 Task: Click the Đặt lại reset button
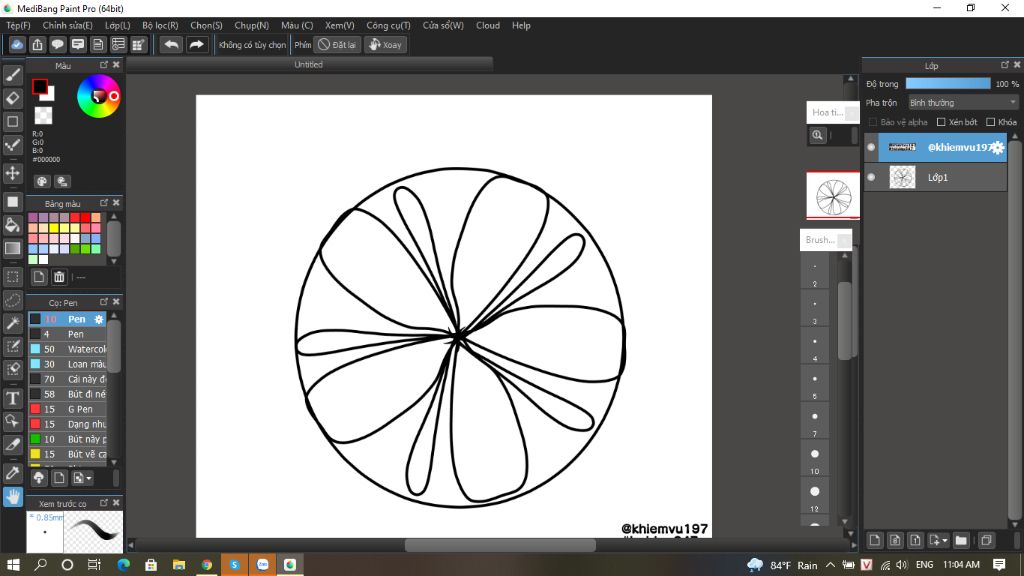[338, 44]
